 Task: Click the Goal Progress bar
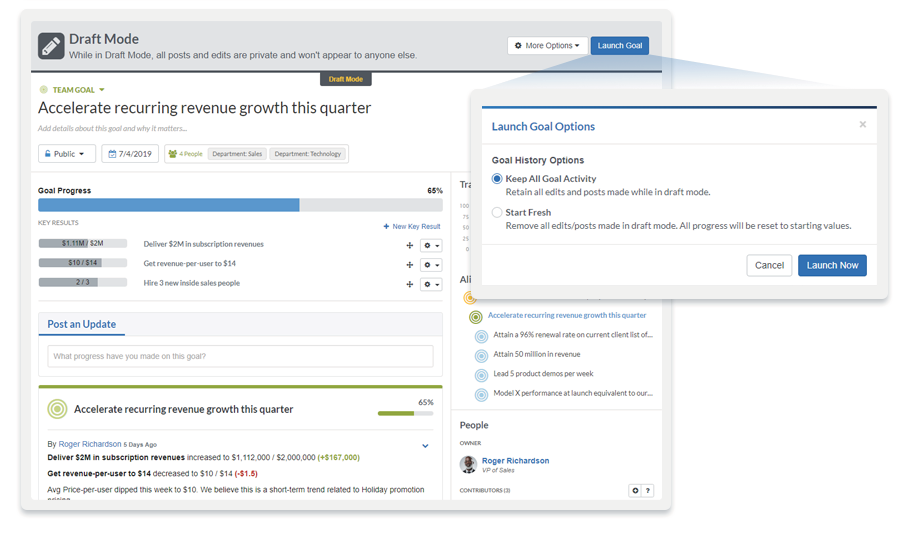(x=240, y=205)
